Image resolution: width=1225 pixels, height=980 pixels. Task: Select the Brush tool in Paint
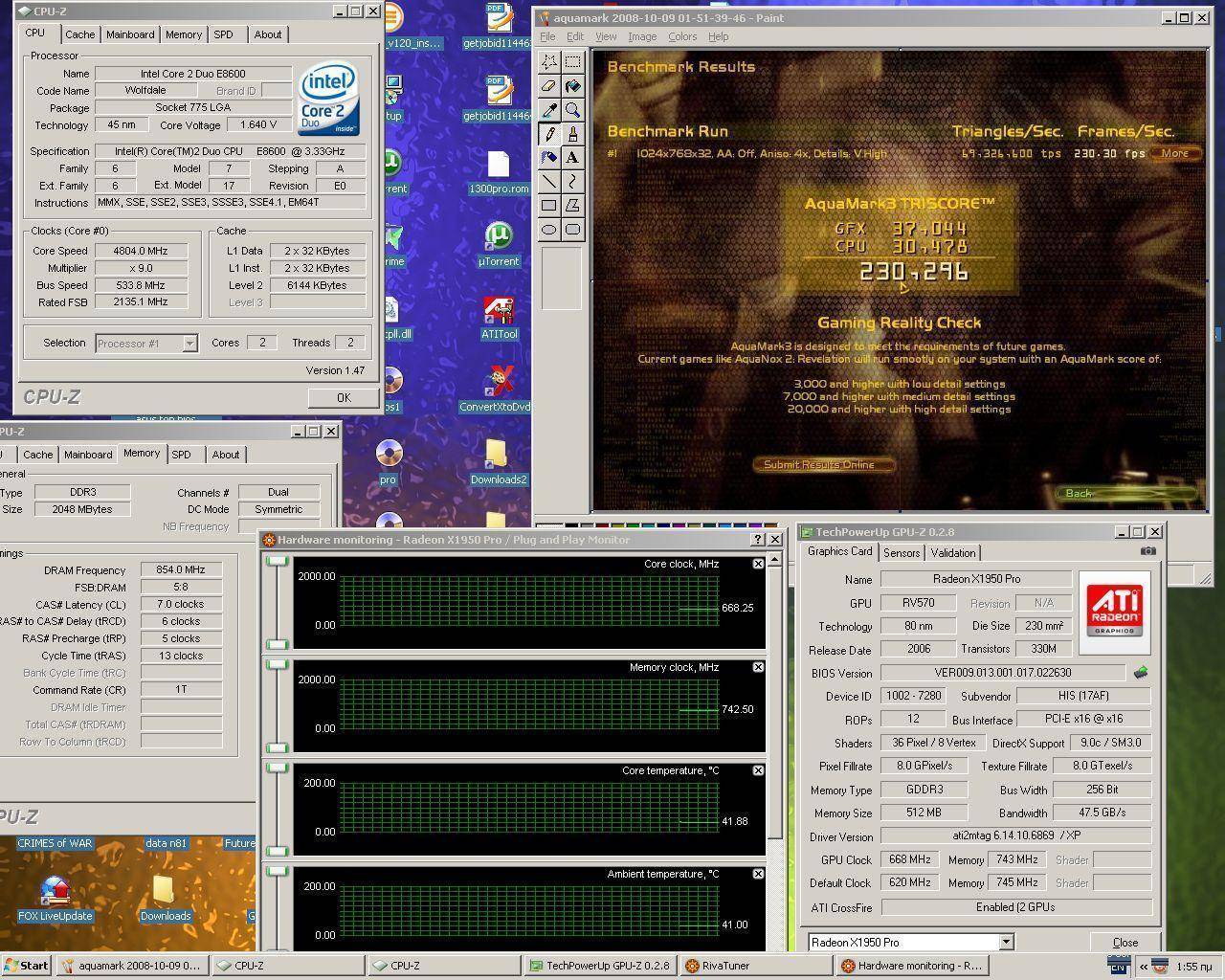[572, 134]
